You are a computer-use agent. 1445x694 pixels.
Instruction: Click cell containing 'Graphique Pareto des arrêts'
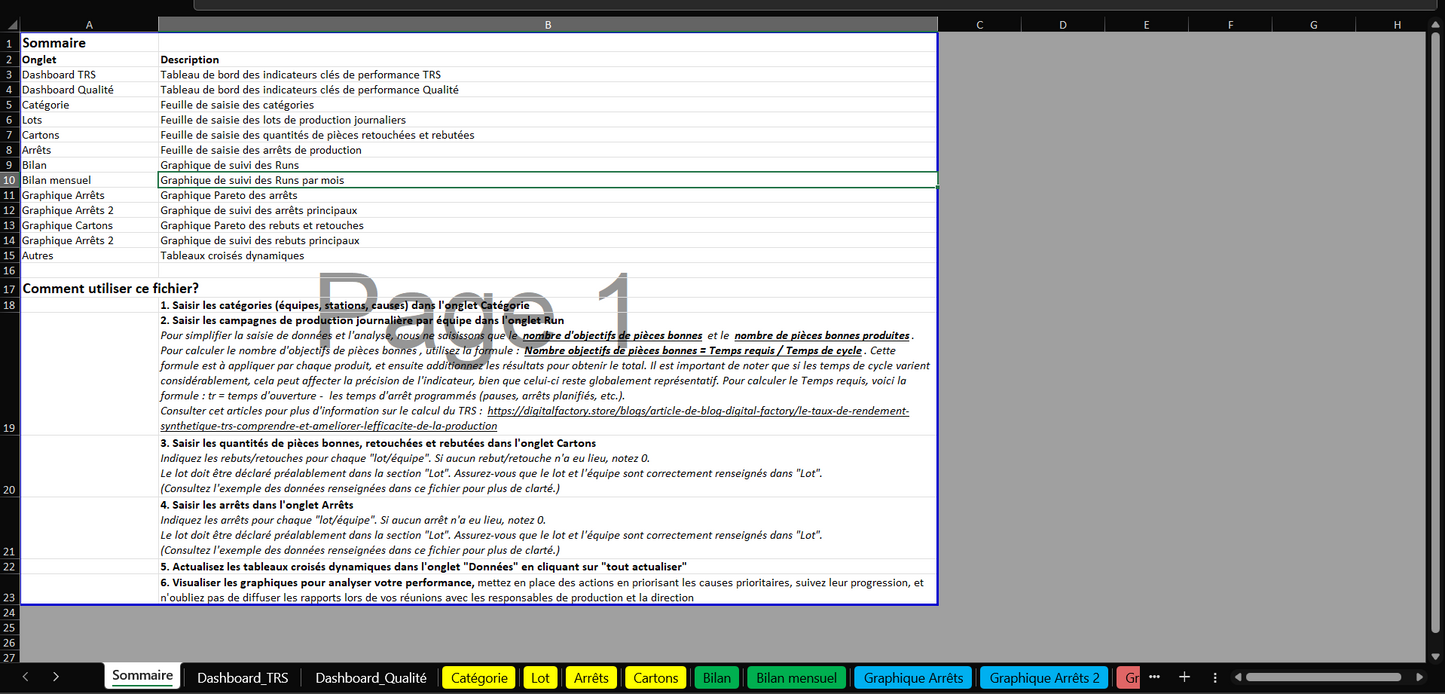[x=229, y=195]
